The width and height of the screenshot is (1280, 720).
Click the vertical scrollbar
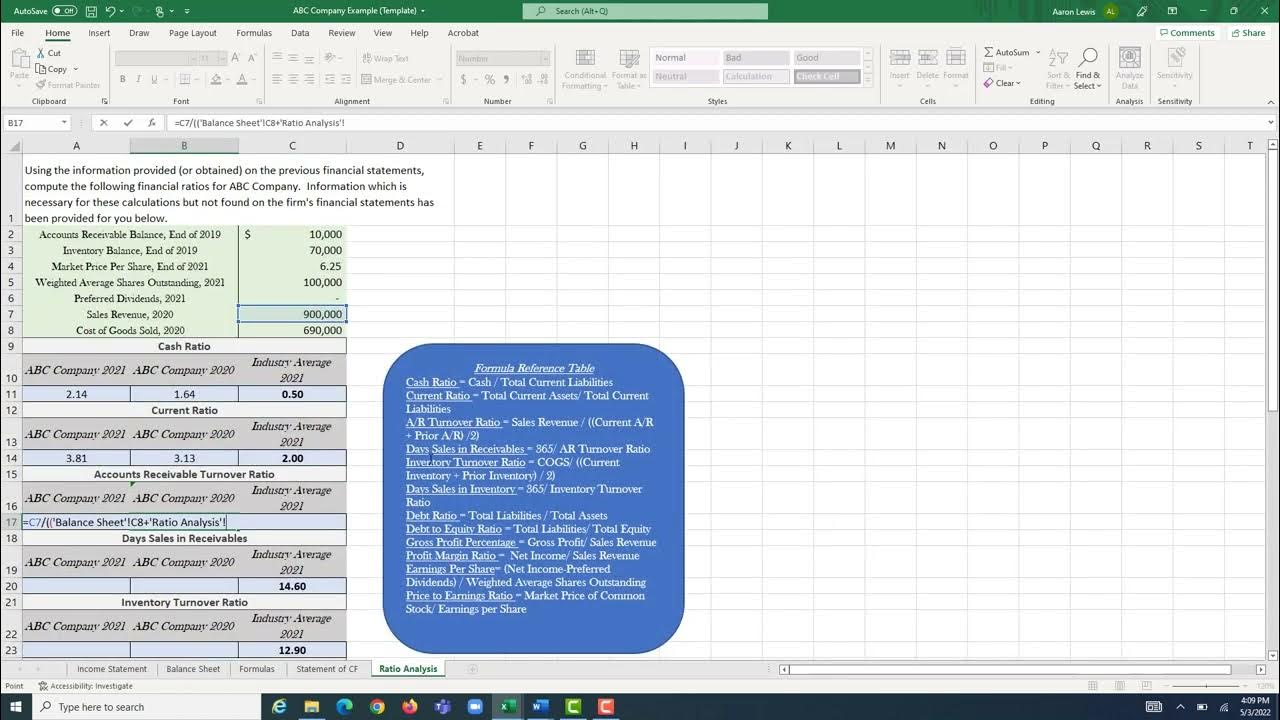pos(1272,400)
